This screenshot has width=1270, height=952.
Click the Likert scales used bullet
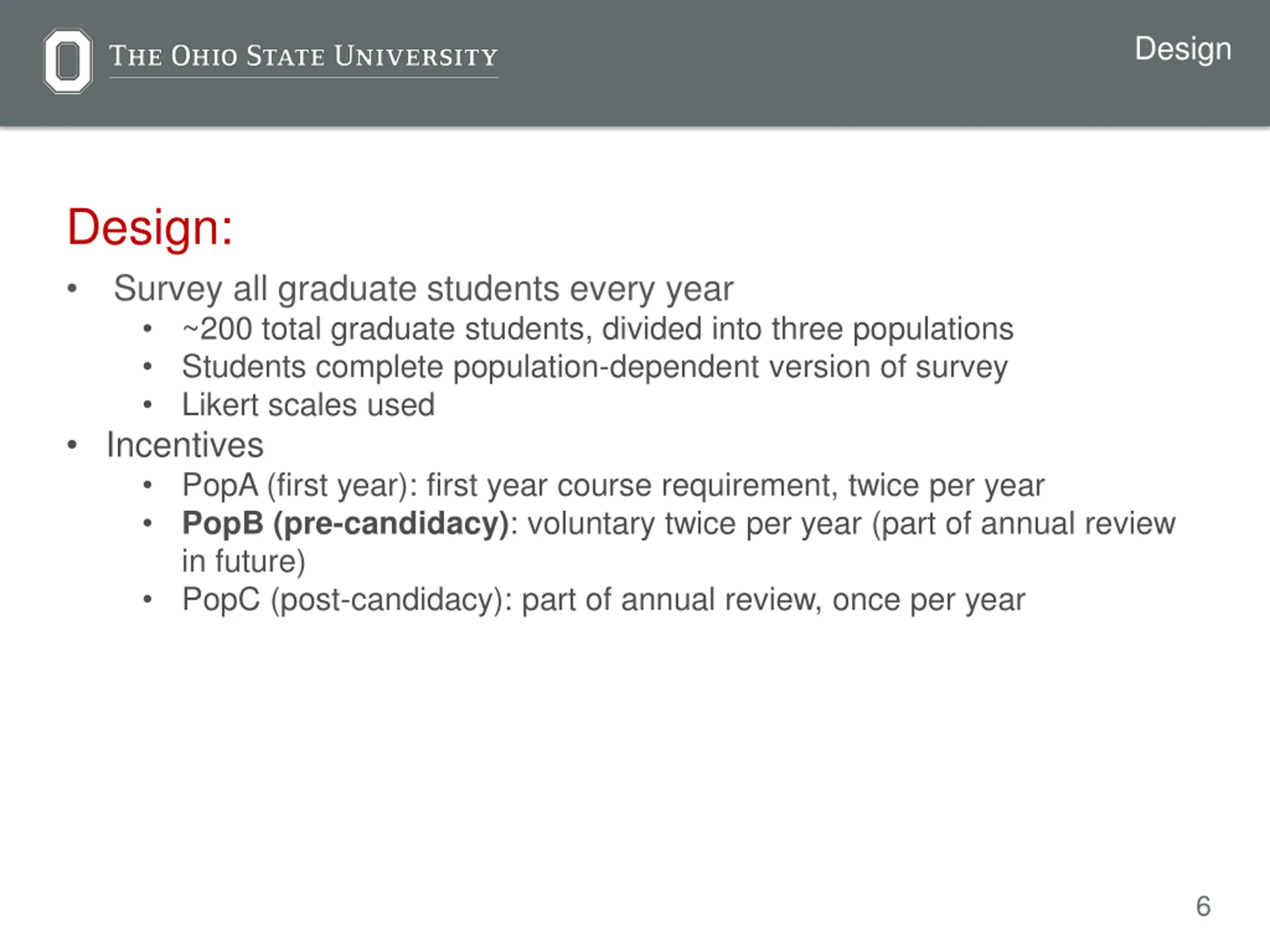coord(308,405)
